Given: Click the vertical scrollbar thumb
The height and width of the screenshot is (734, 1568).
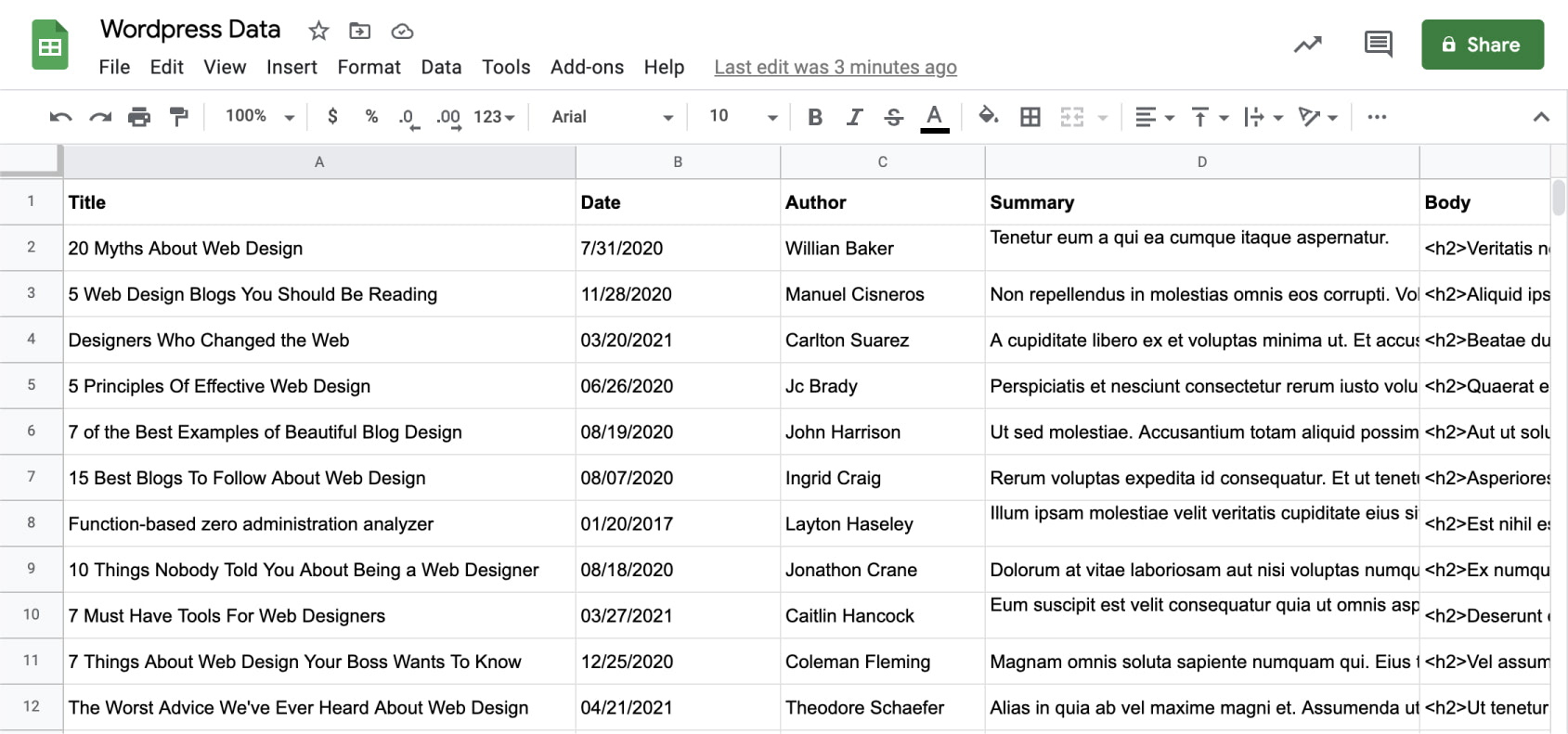Looking at the screenshot, I should [x=1559, y=197].
